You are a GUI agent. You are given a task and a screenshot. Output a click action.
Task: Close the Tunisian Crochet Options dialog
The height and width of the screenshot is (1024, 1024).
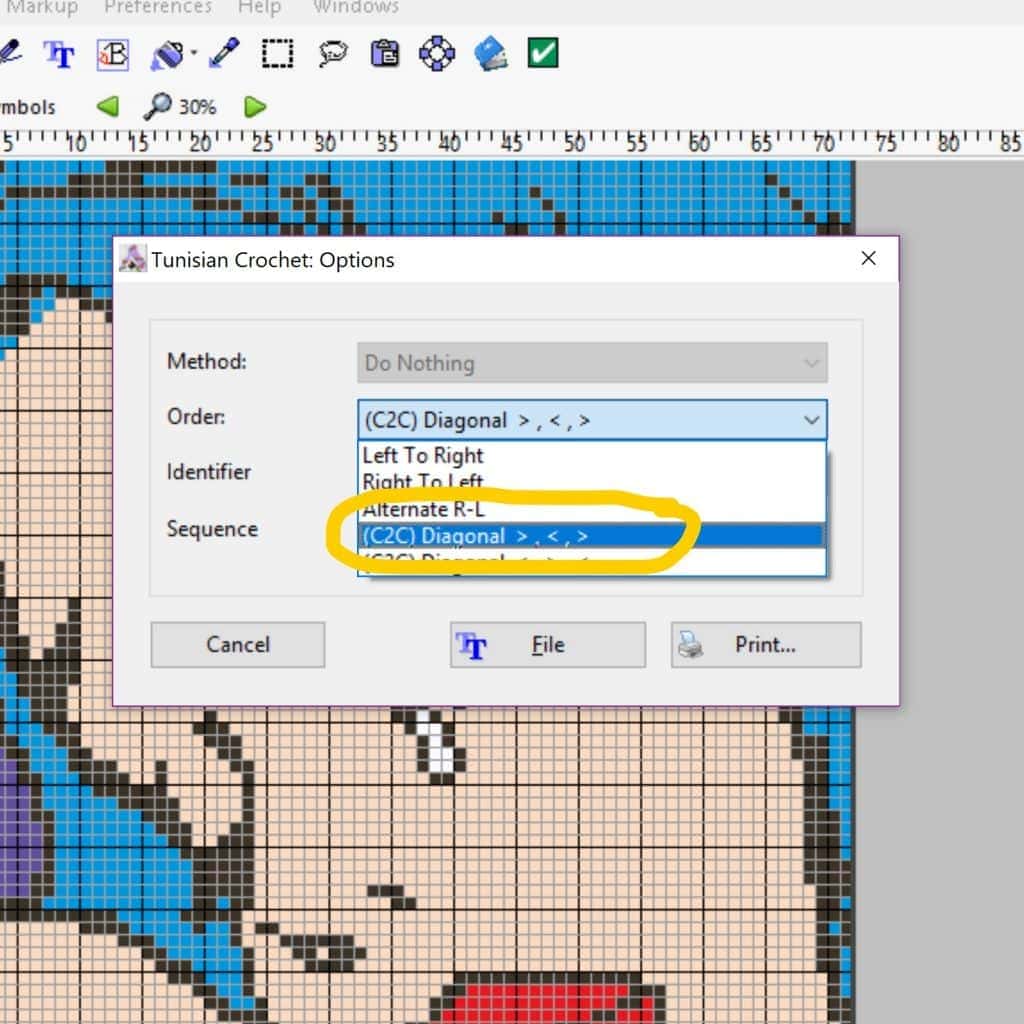coord(869,259)
